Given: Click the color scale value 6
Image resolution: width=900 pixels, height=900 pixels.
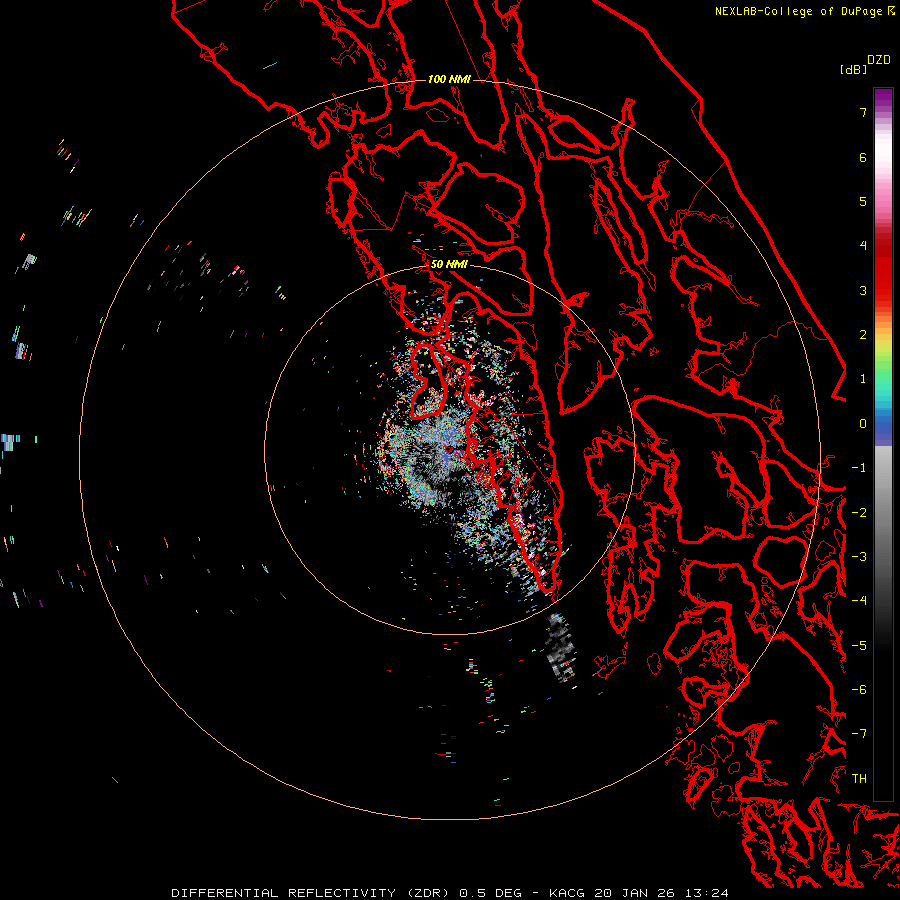Looking at the screenshot, I should click(x=863, y=157).
